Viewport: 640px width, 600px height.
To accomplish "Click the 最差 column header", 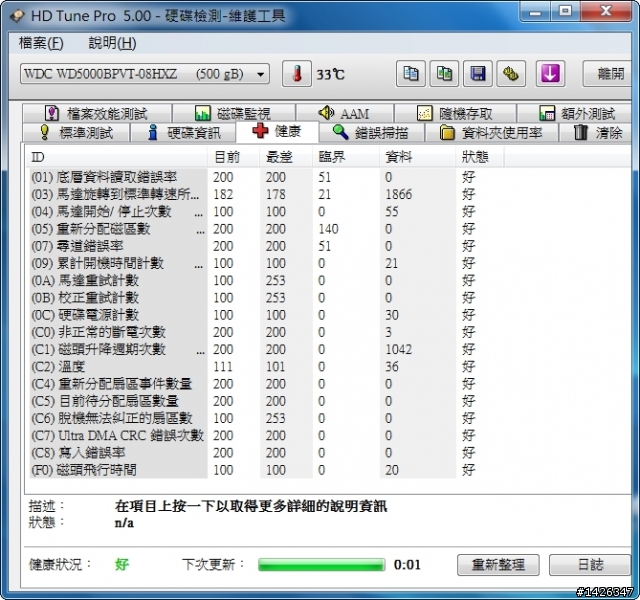I will click(x=287, y=157).
